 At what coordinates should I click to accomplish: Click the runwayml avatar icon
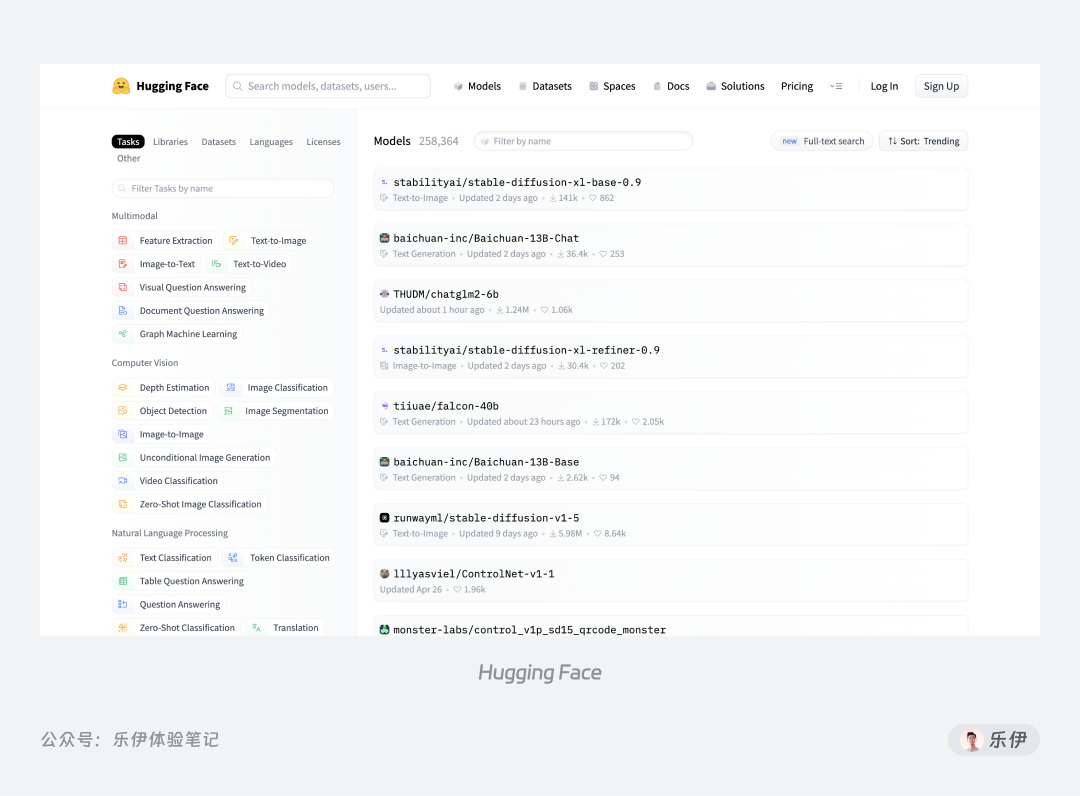384,518
